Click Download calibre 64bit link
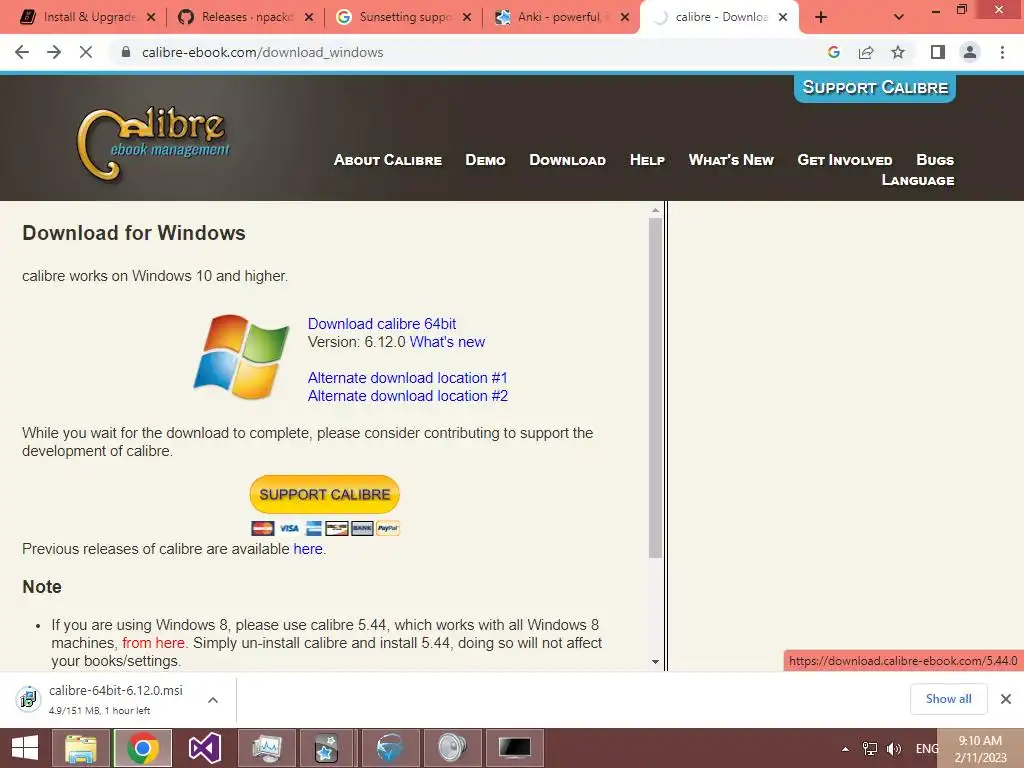Viewport: 1024px width, 768px height. coord(382,324)
